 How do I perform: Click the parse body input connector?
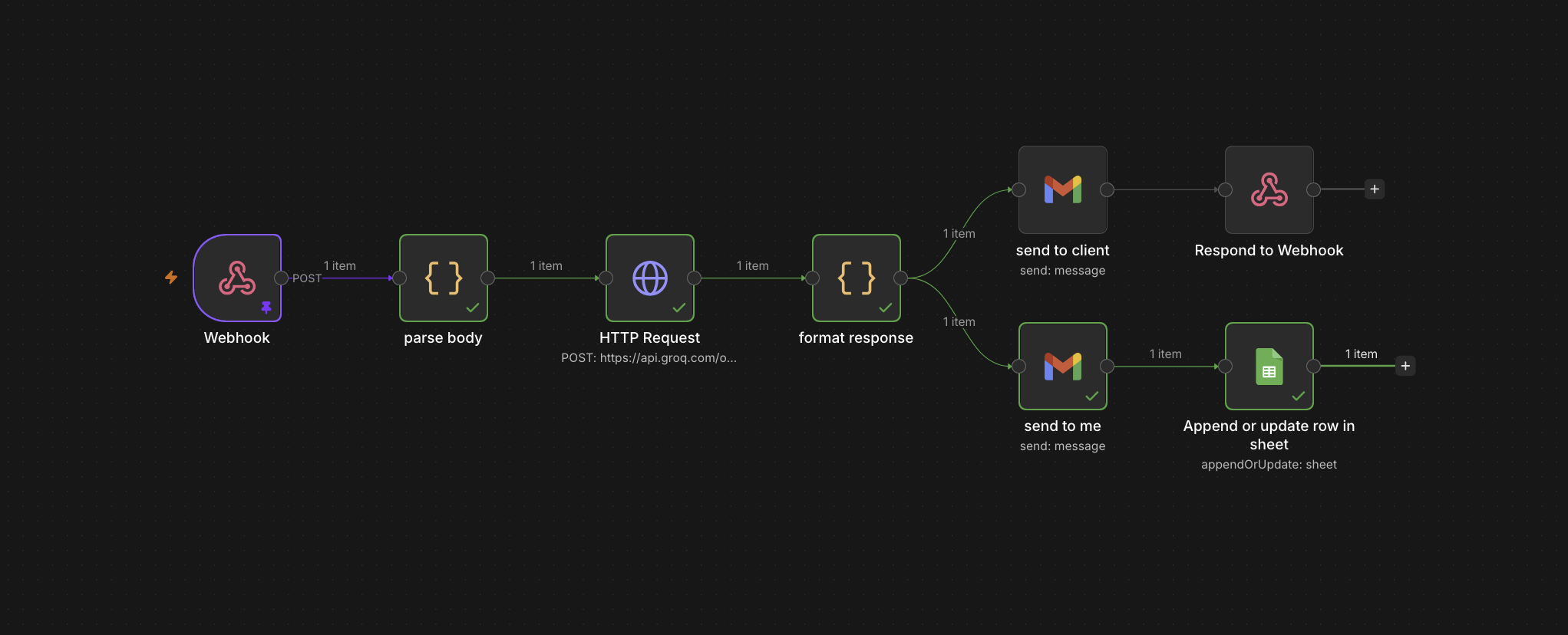pyautogui.click(x=400, y=278)
